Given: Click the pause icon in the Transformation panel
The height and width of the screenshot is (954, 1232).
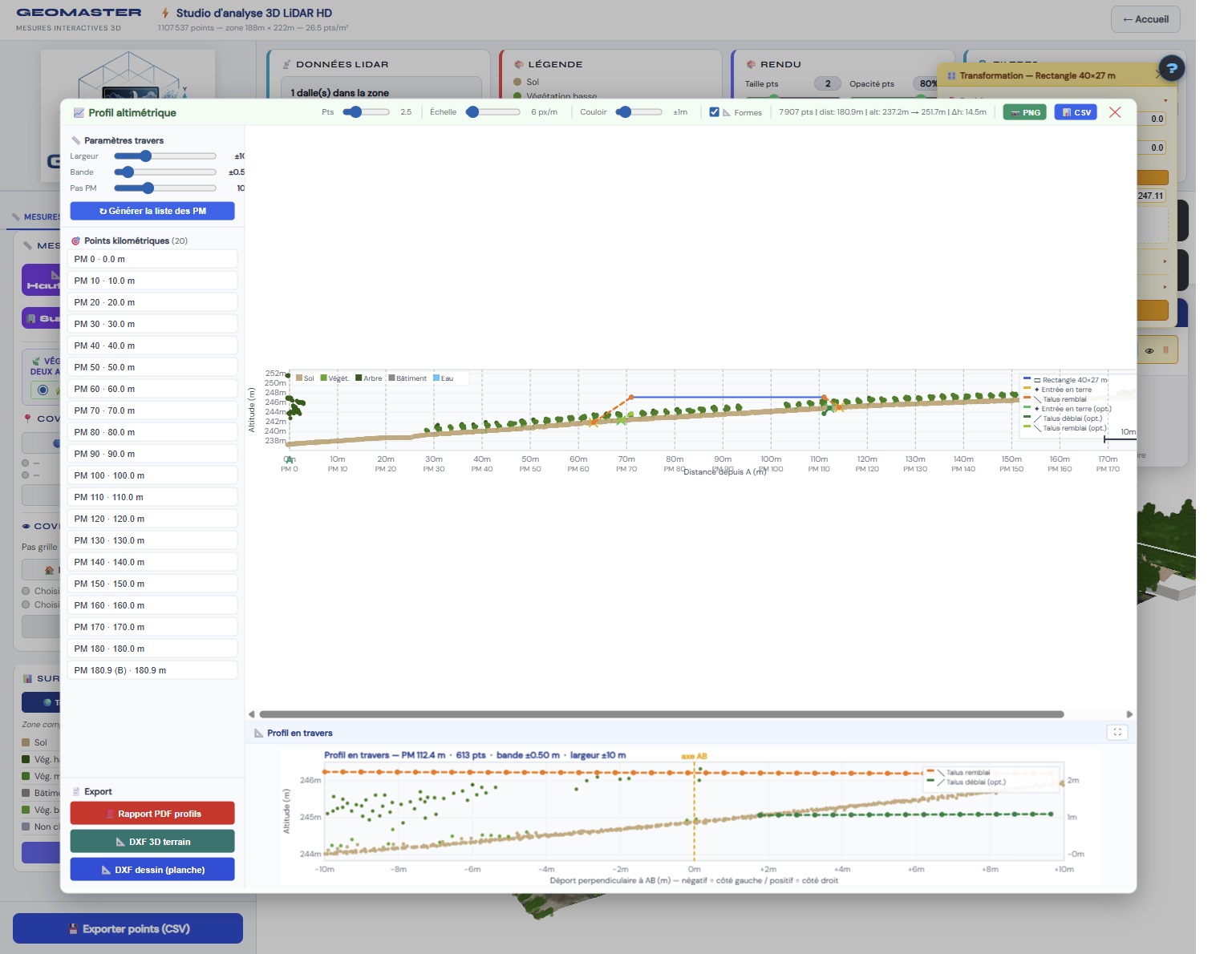Looking at the screenshot, I should 1167,350.
